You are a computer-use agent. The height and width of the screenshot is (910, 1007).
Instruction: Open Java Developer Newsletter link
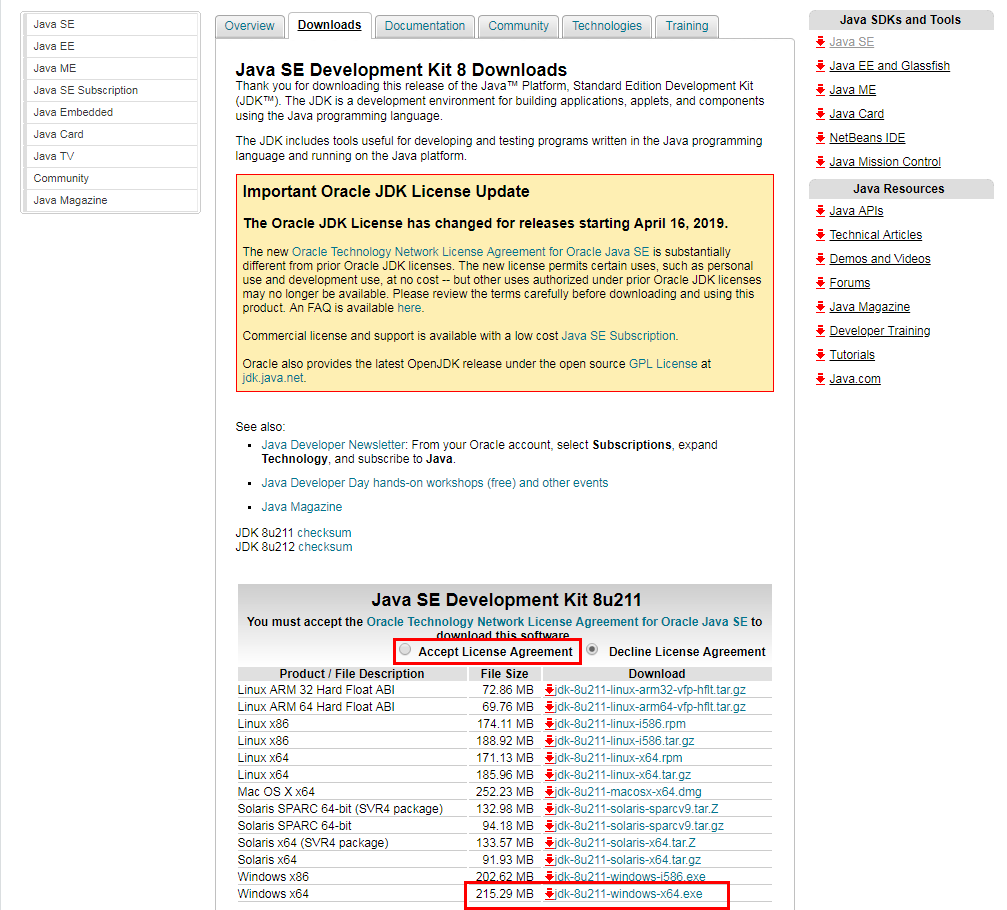pyautogui.click(x=333, y=444)
